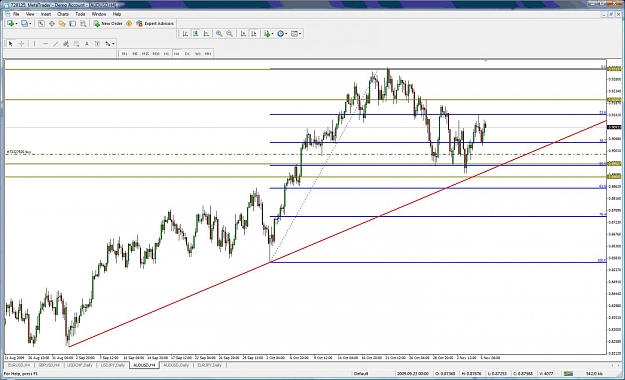Toggle the Expert Advisors button
Screen dimensions: 625x380
[155, 24]
